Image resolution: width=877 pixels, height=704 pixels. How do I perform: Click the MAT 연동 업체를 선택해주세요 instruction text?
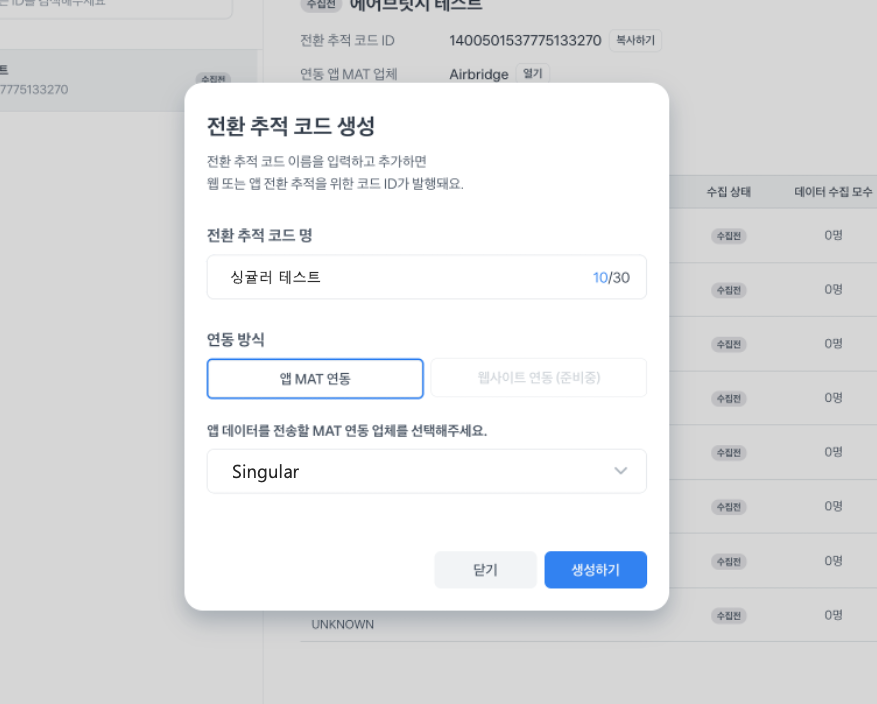(x=347, y=431)
